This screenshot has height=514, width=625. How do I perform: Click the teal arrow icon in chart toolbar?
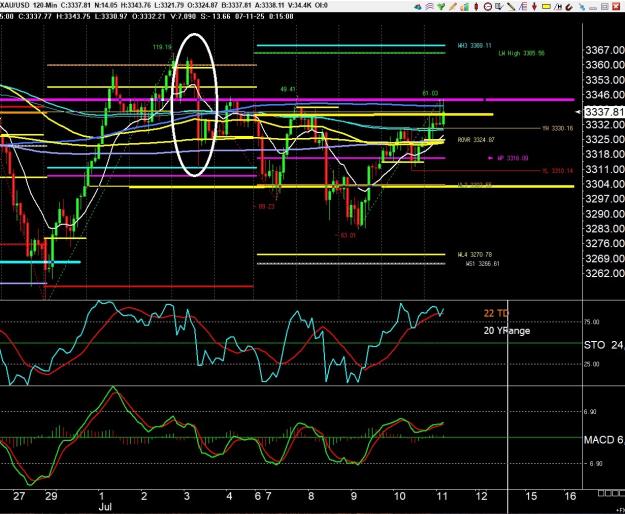tap(418, 6)
